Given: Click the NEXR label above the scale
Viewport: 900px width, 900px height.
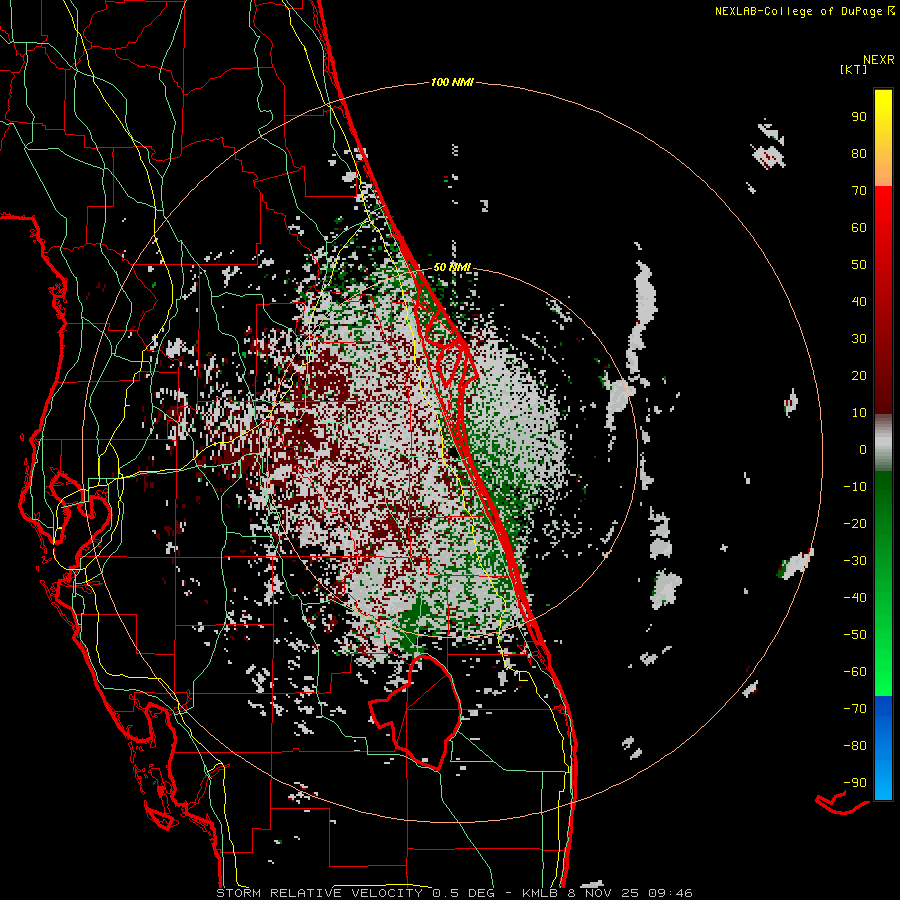Looking at the screenshot, I should click(x=879, y=60).
